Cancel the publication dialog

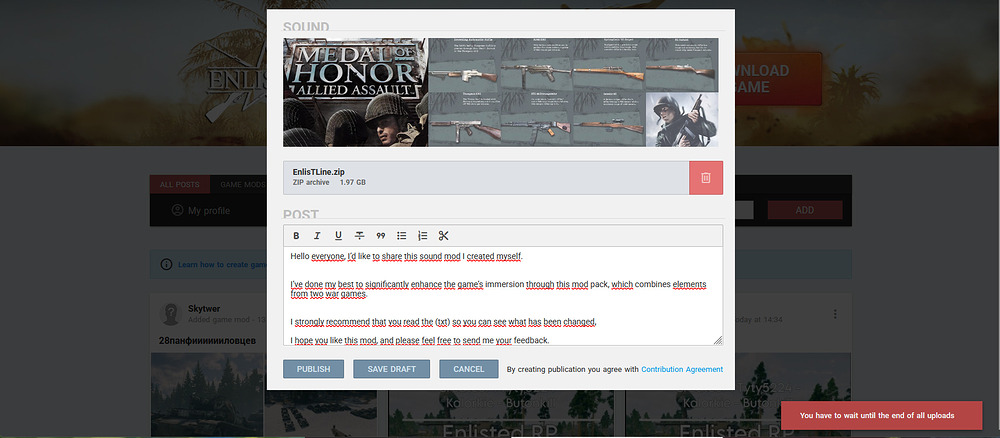click(469, 369)
